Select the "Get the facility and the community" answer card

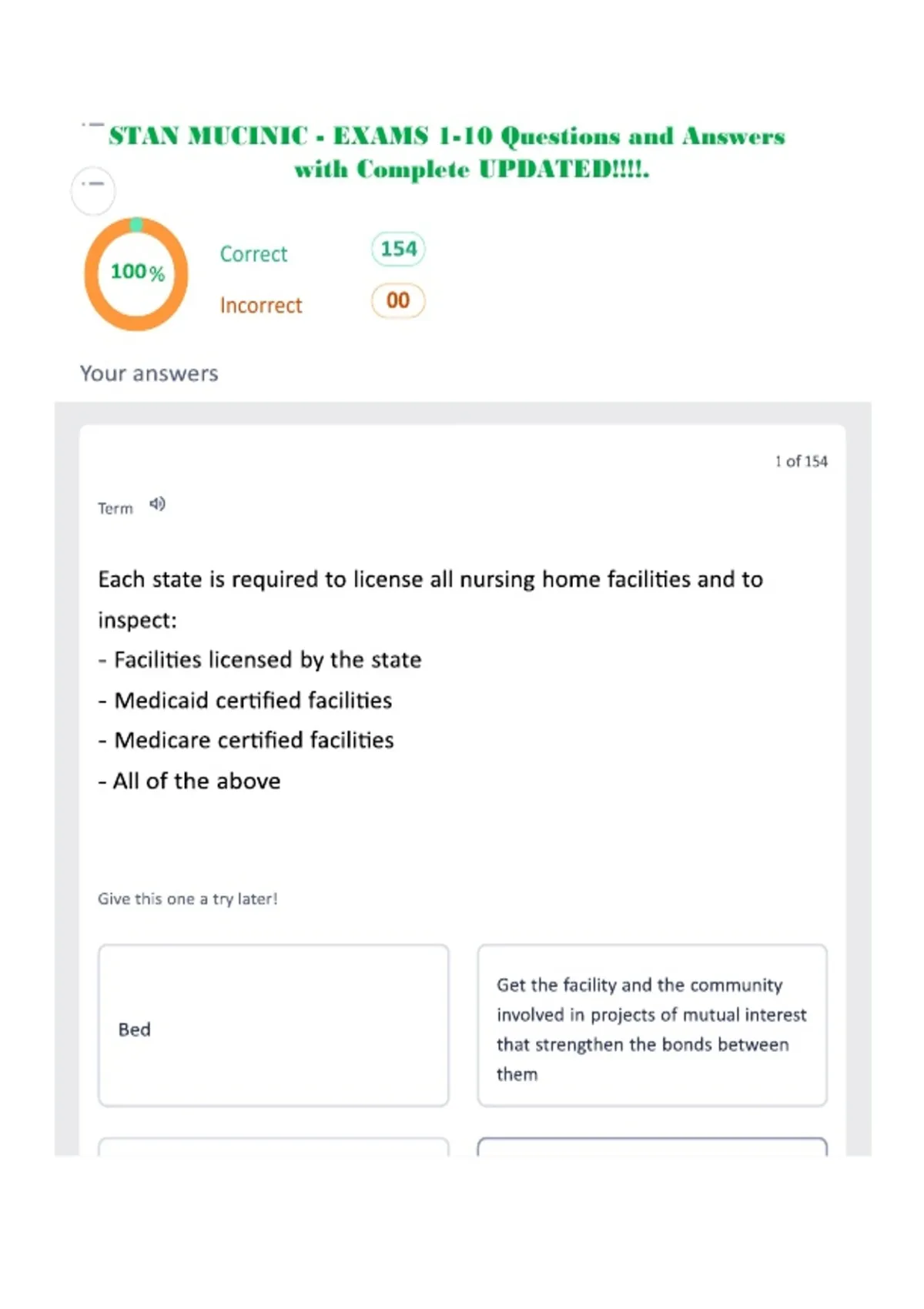point(652,1026)
